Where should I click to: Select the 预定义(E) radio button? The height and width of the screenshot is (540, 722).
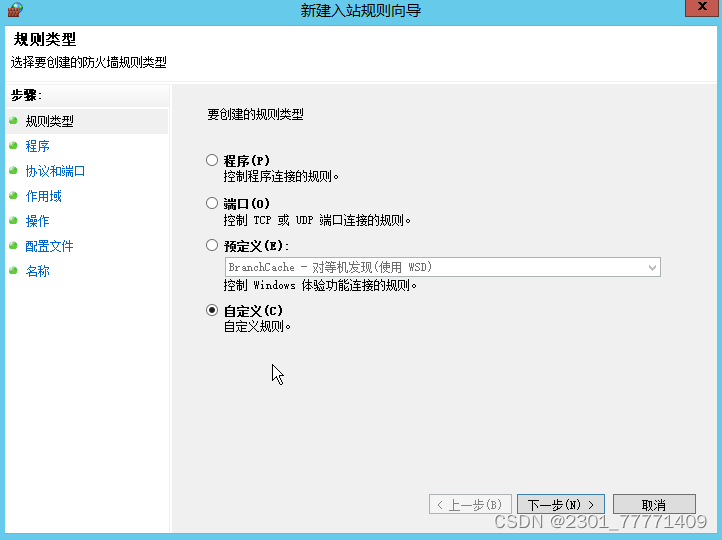(x=212, y=245)
